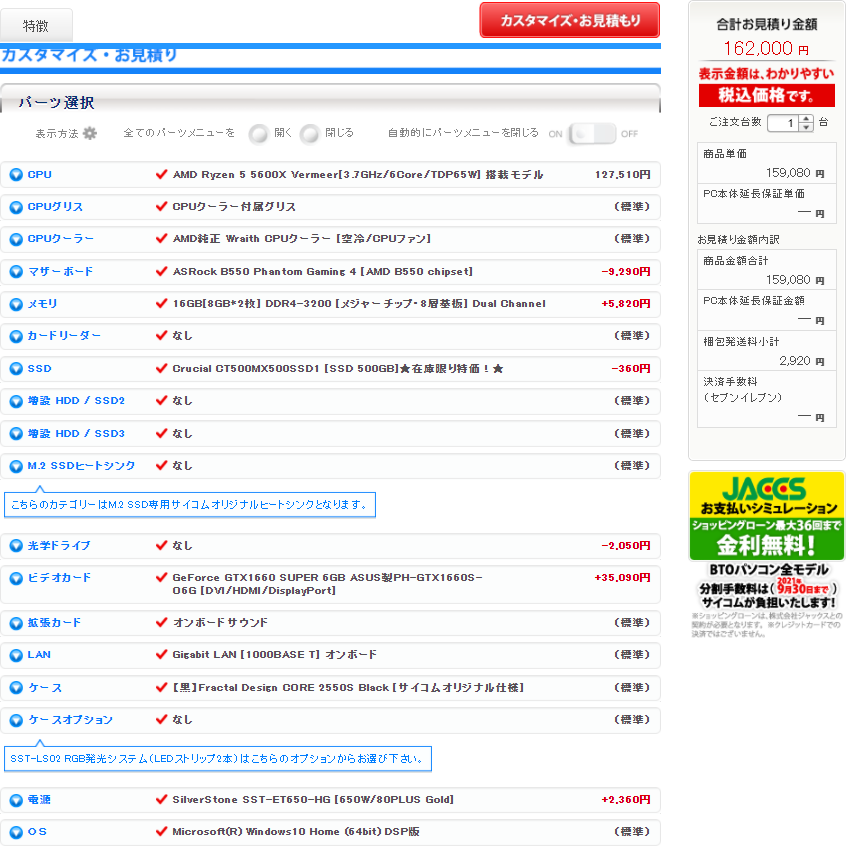
Task: Click the red checkmark on the メモリ row
Action: coord(161,304)
